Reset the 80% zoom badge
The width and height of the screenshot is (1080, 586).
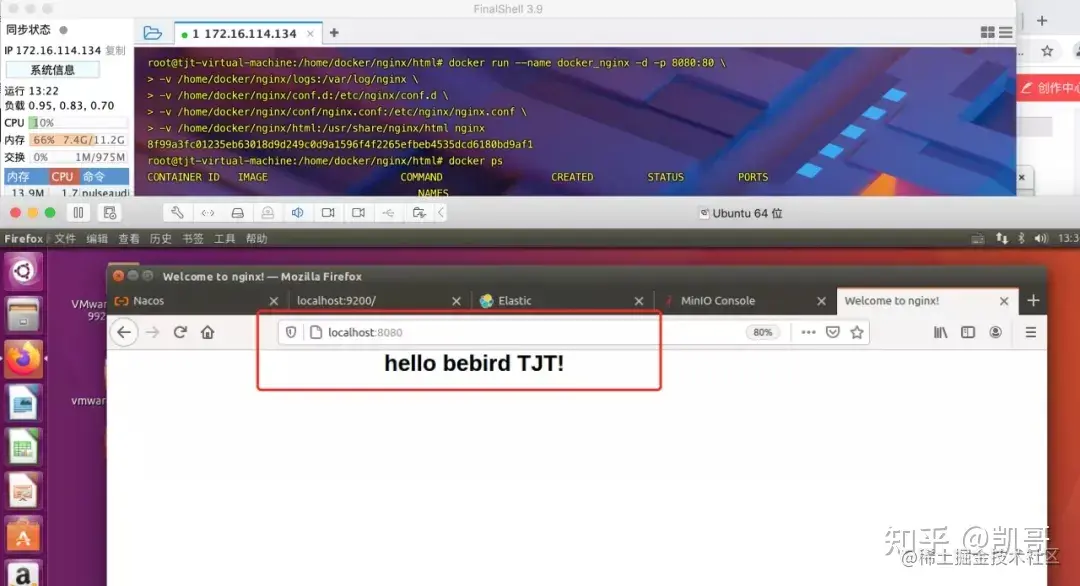pyautogui.click(x=762, y=333)
